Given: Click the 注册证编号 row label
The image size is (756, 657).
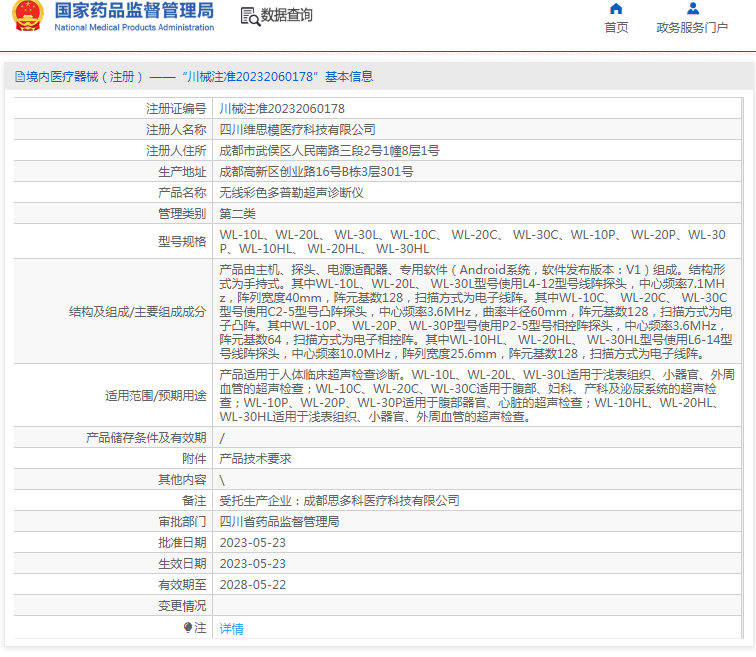Looking at the screenshot, I should 176,108.
